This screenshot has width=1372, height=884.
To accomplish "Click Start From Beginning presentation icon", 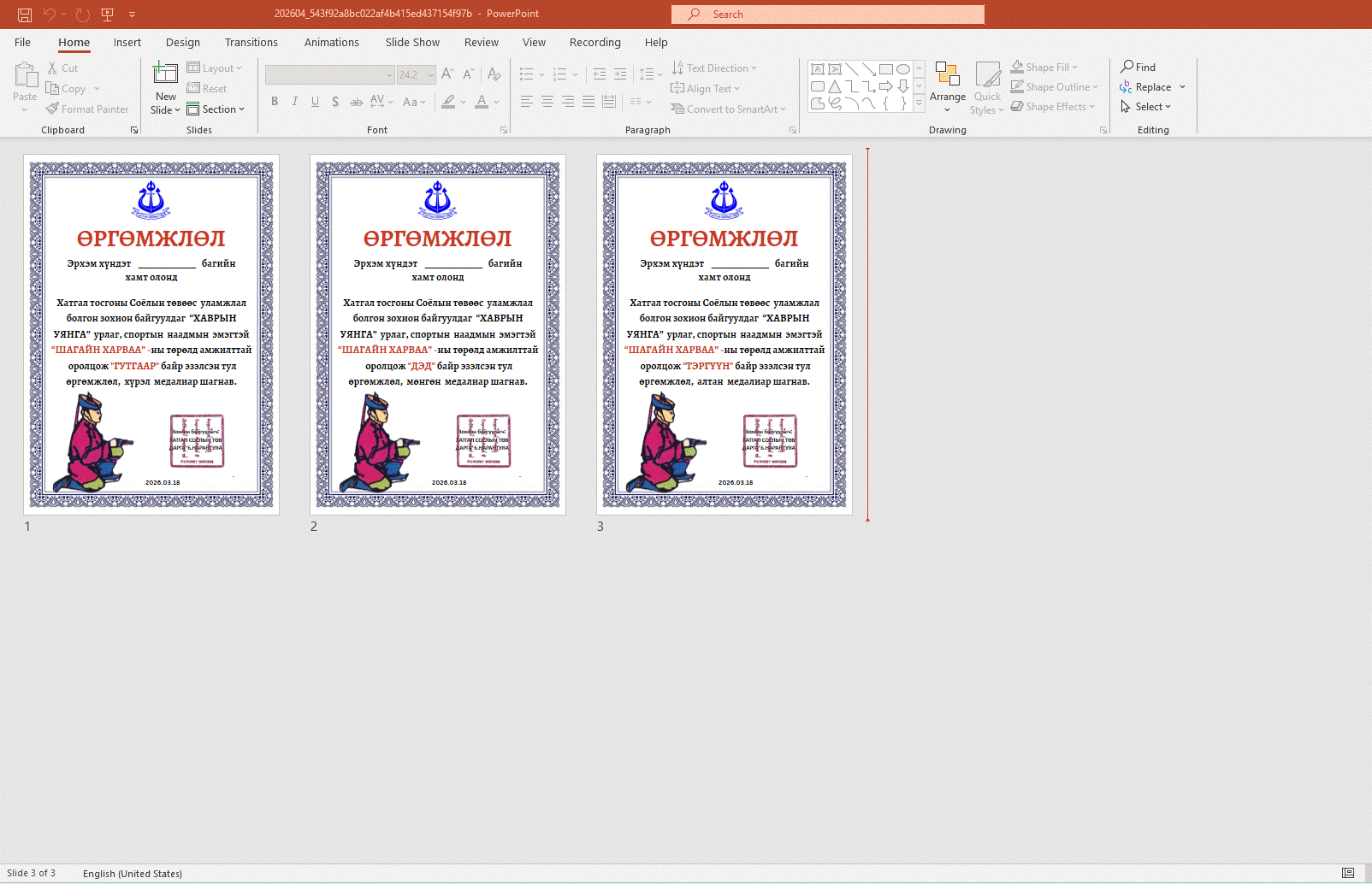I will point(108,15).
